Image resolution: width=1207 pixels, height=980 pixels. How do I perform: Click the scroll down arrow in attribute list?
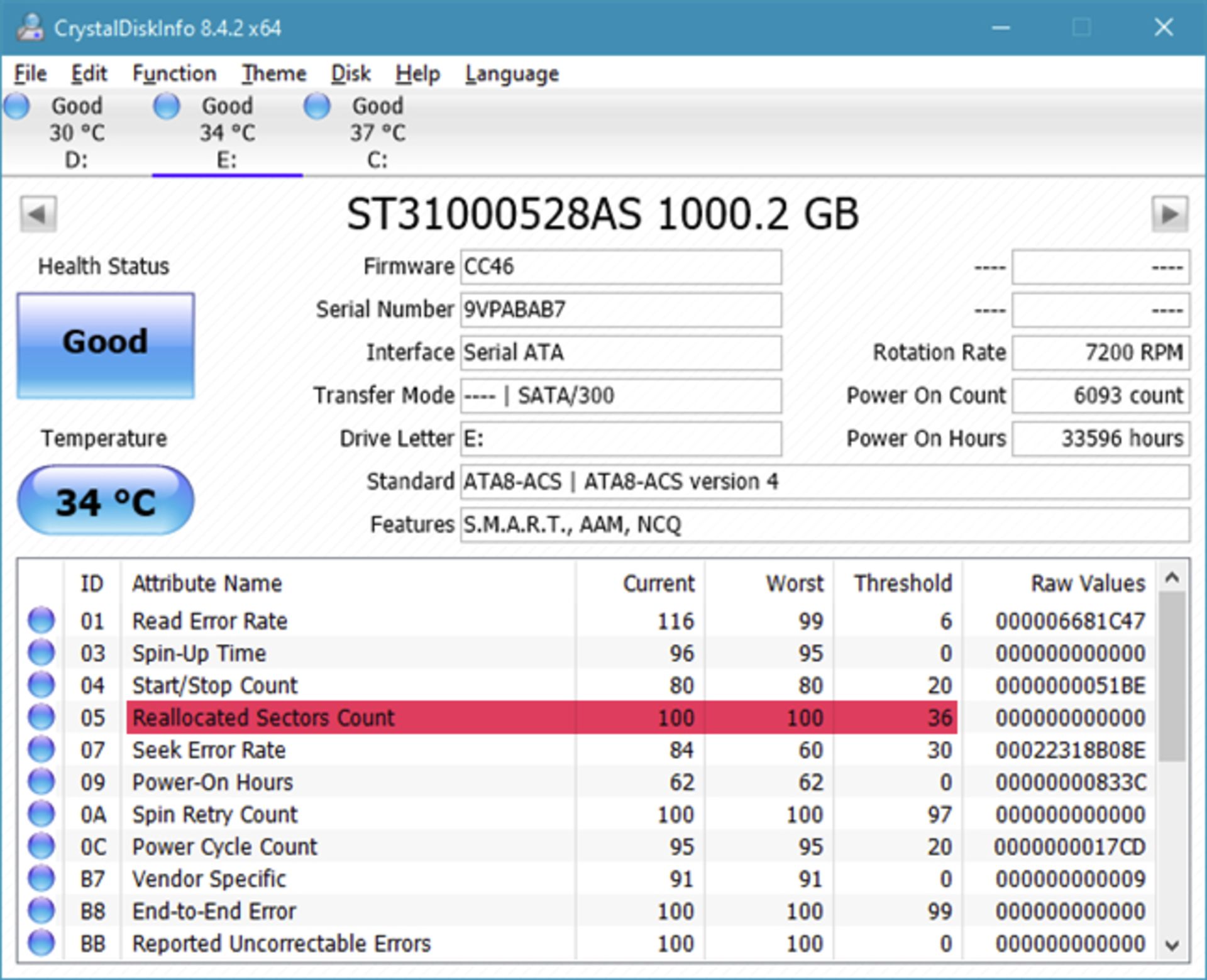pos(1171,945)
